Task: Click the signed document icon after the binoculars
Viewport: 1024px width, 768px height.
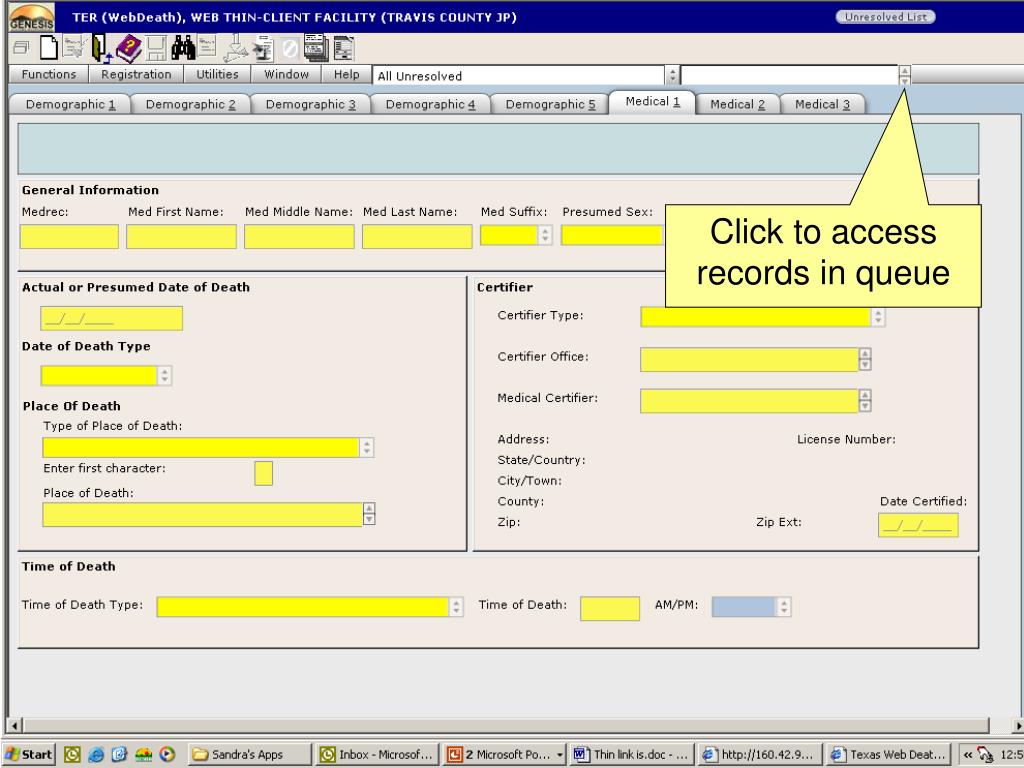Action: 208,47
